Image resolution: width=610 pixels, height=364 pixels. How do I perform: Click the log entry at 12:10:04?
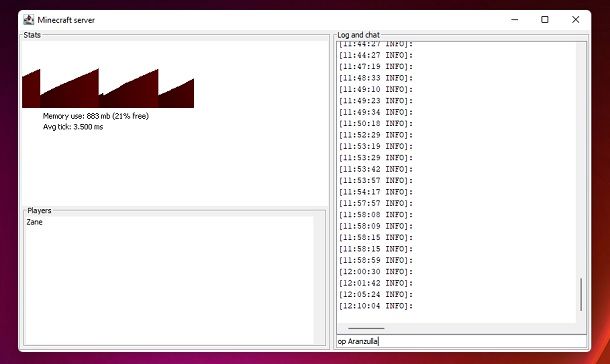[376, 306]
